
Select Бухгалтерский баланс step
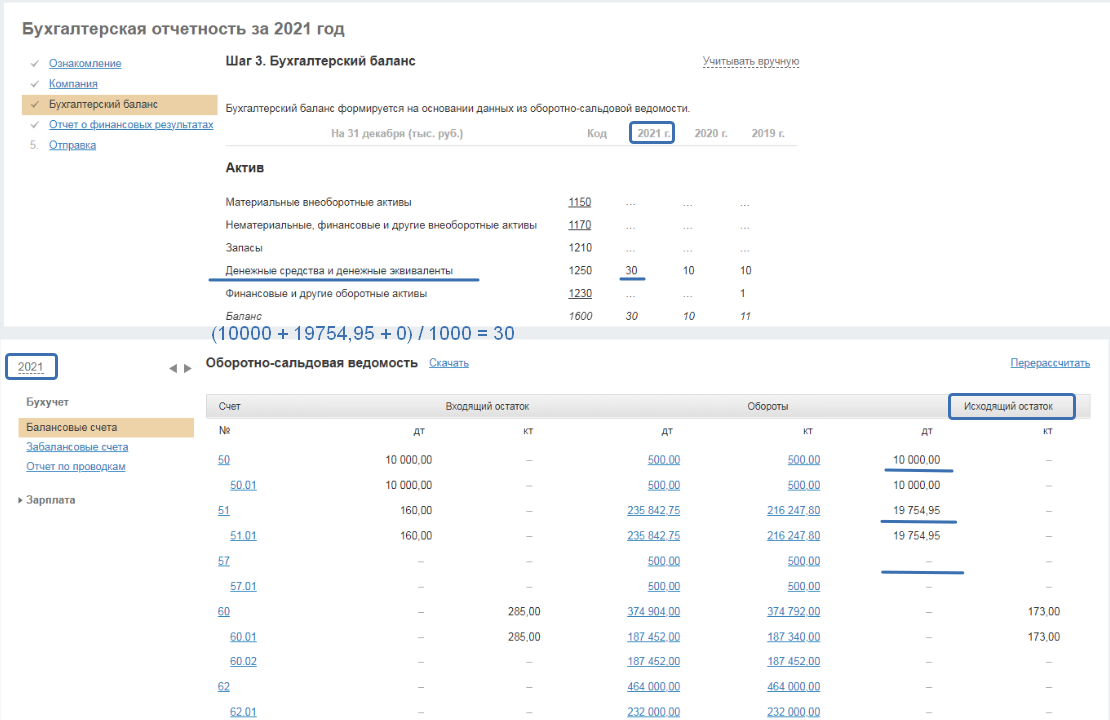coord(103,104)
